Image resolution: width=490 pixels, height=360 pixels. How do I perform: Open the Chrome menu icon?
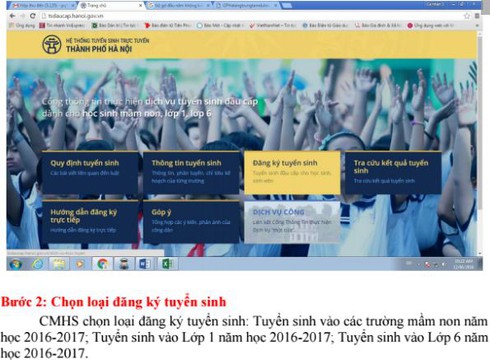click(477, 16)
